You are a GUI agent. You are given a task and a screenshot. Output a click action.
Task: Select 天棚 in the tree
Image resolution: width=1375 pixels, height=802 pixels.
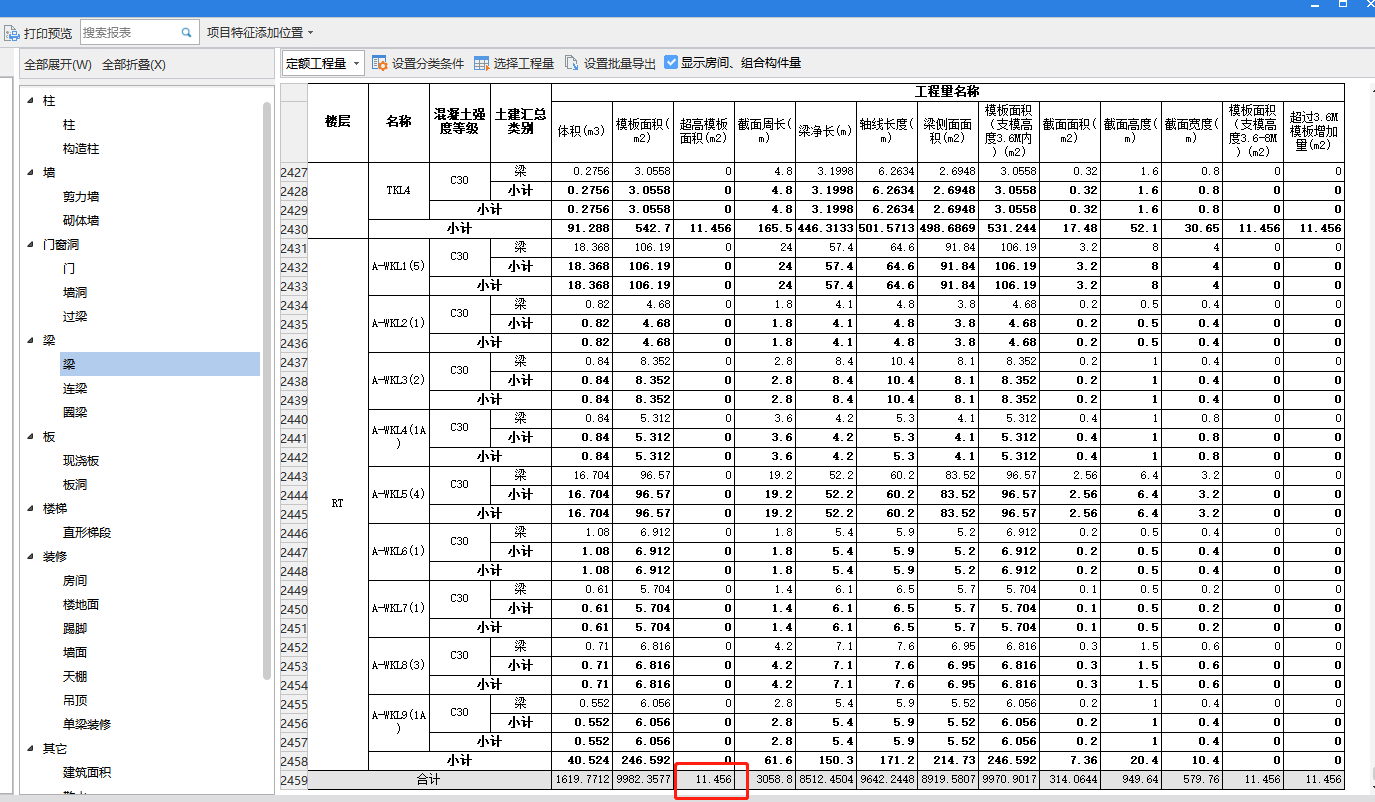click(x=75, y=677)
